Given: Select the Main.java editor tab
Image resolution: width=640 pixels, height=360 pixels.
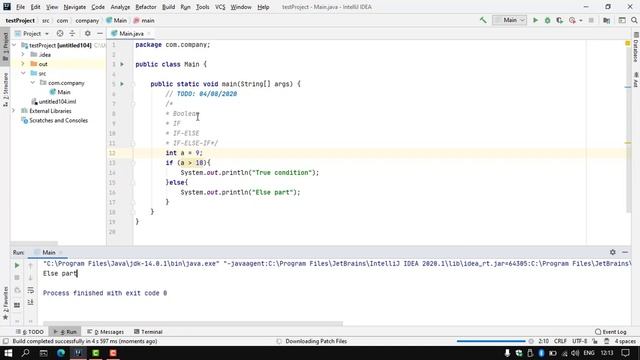Looking at the screenshot, I should 131,33.
